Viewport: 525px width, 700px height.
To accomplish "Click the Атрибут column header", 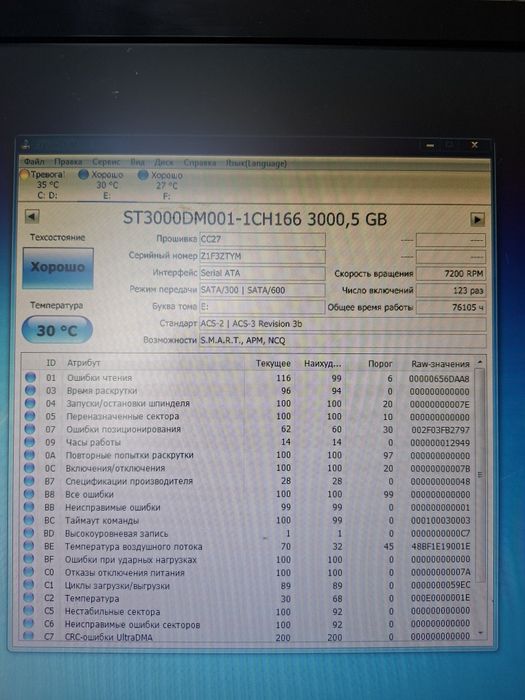I will click(x=83, y=363).
